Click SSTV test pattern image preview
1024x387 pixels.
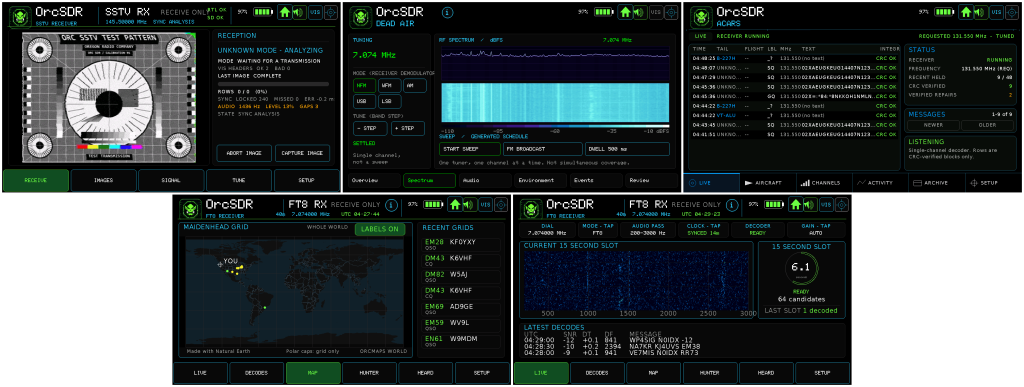[109, 98]
